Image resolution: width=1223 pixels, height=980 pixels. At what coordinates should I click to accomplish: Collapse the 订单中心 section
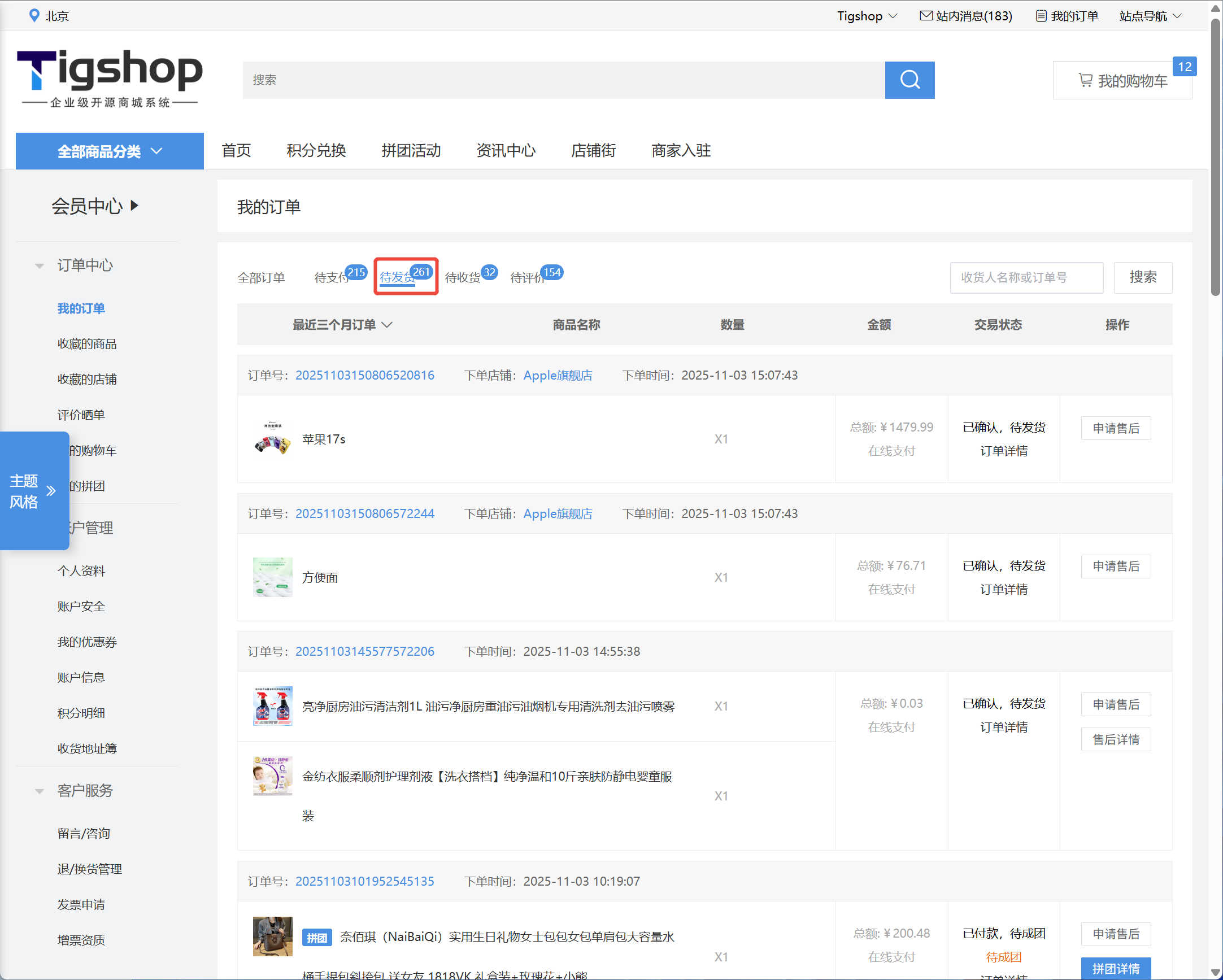pos(38,265)
